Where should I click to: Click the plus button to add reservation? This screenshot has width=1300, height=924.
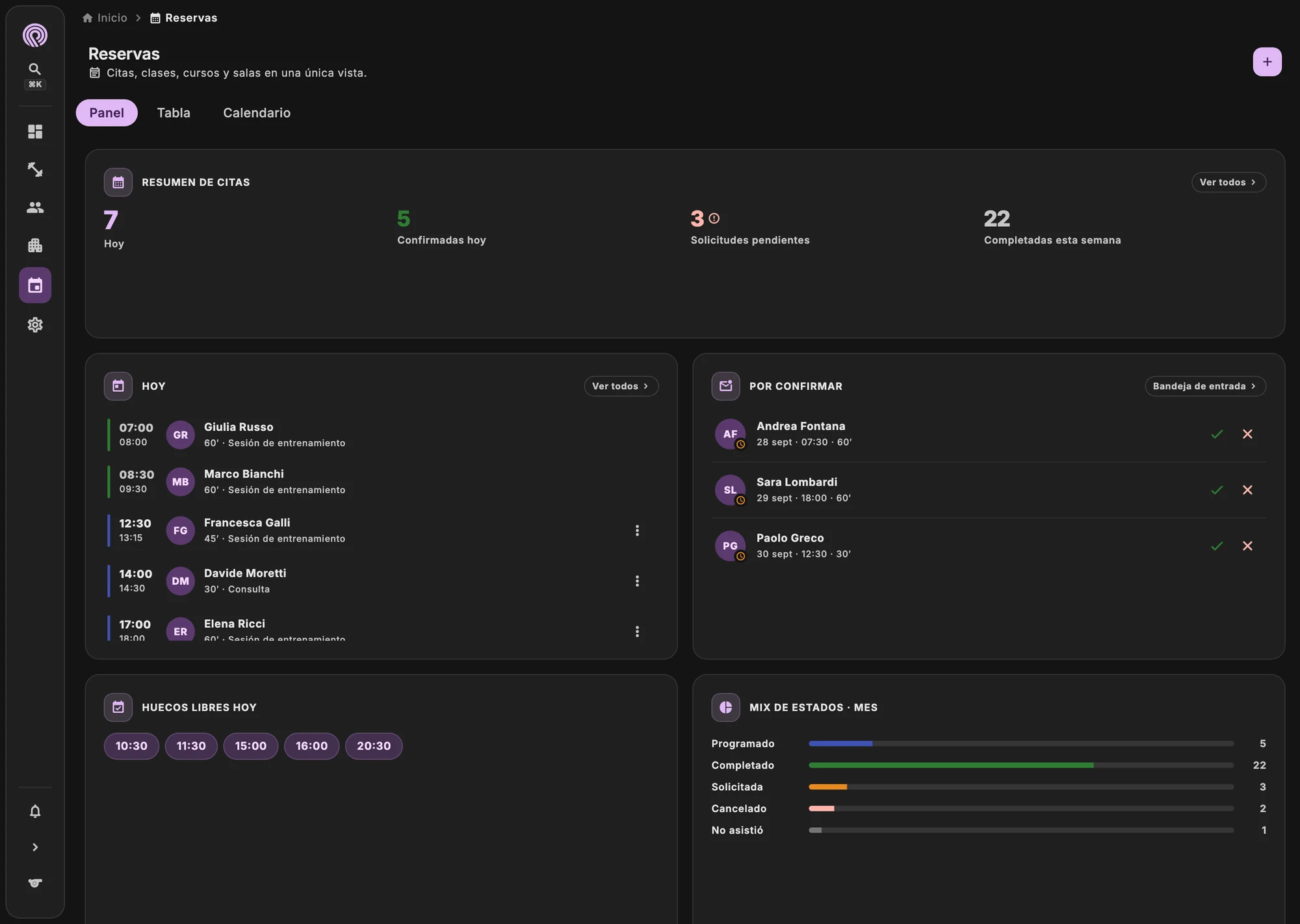point(1267,62)
